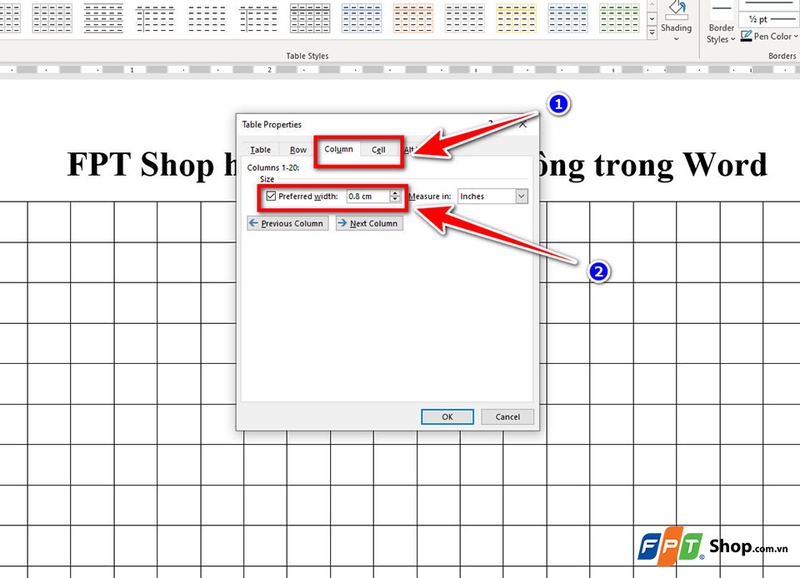The image size is (800, 578).
Task: Uncheck the Preferred width checkbox
Action: point(271,196)
